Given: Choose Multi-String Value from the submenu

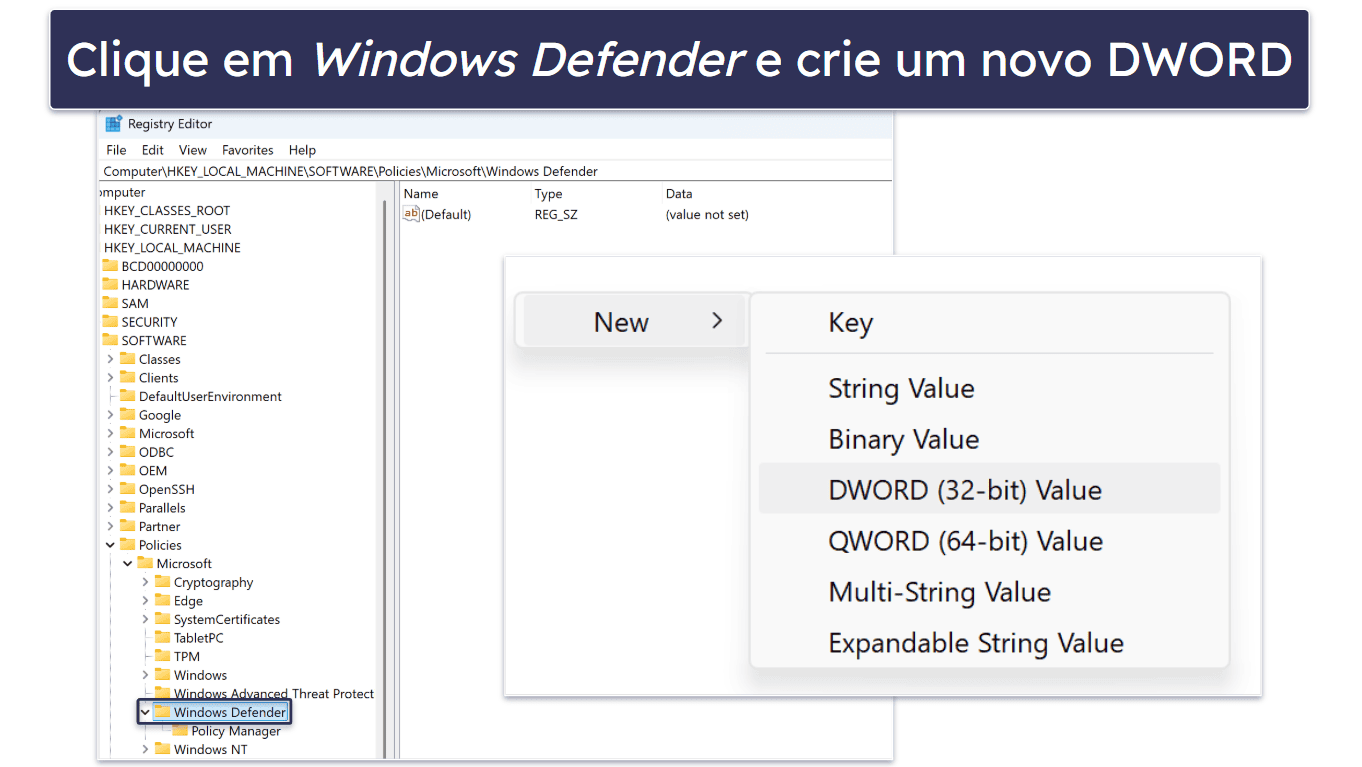Looking at the screenshot, I should point(990,592).
